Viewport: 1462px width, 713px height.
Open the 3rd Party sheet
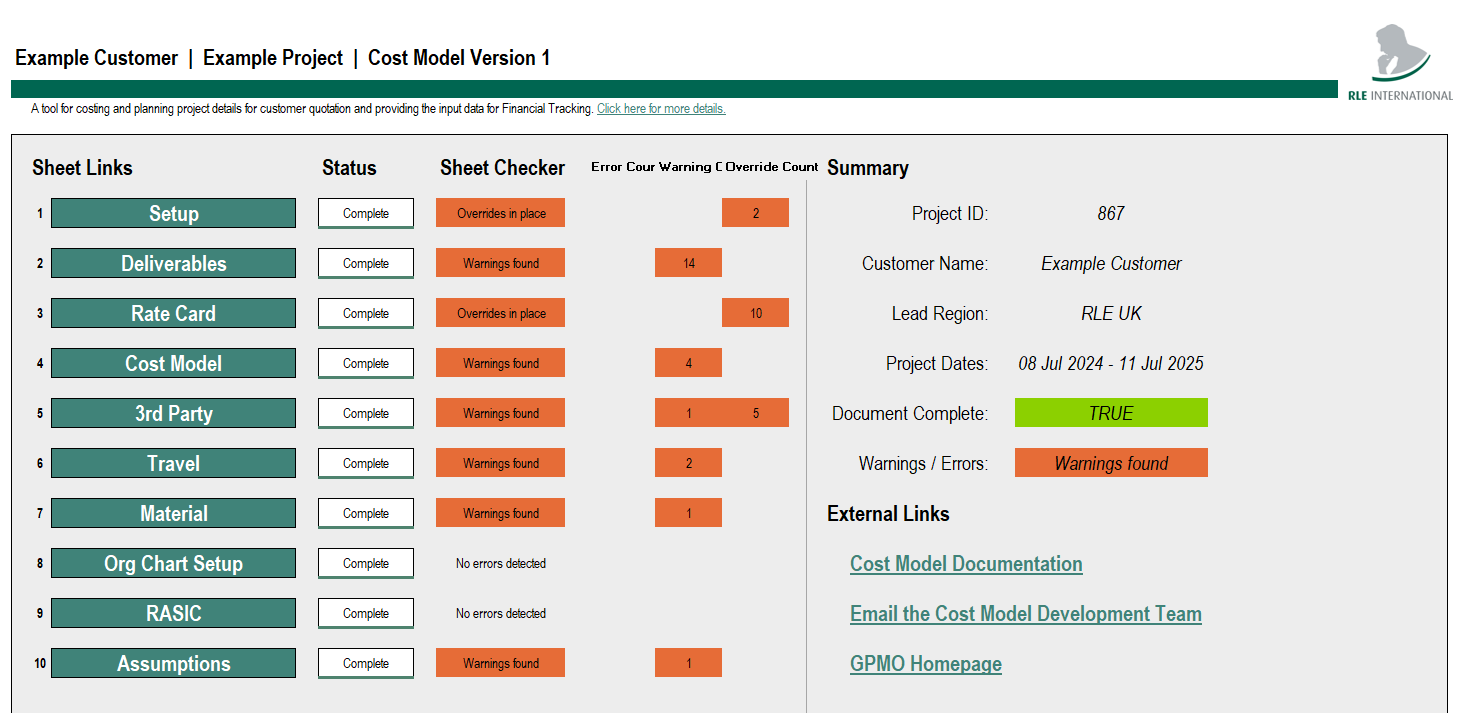point(172,412)
